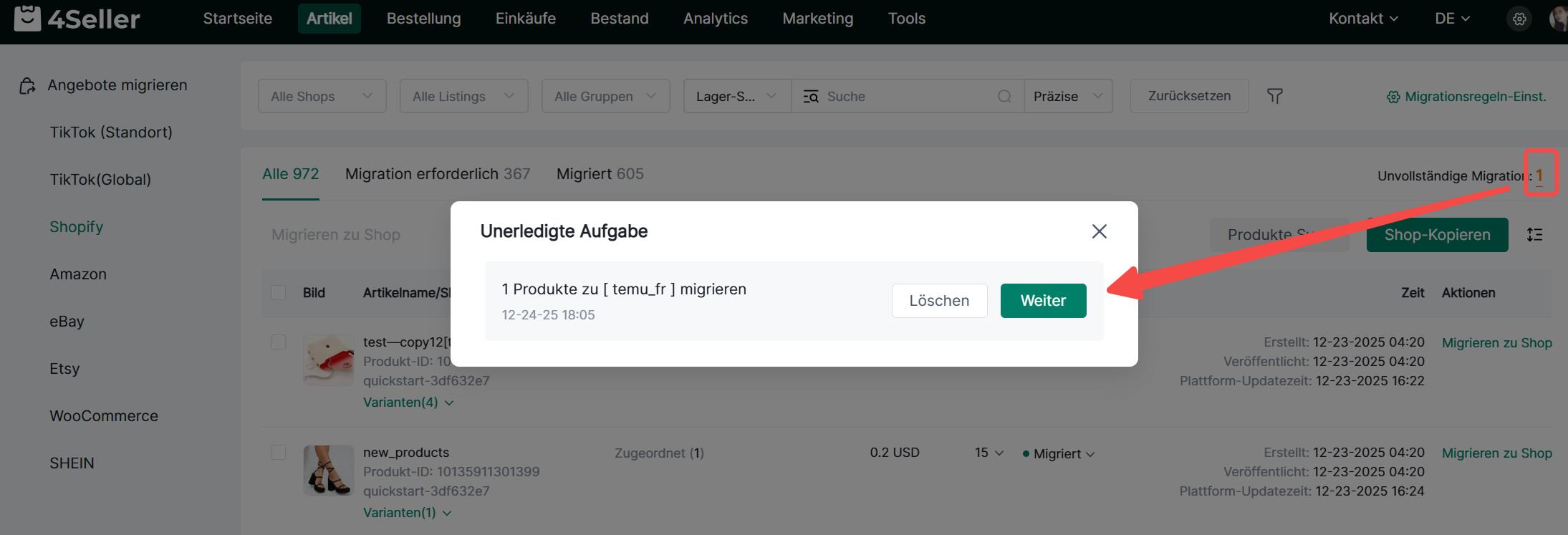
Task: Expand the Alle Gruppen dropdown
Action: coord(605,97)
